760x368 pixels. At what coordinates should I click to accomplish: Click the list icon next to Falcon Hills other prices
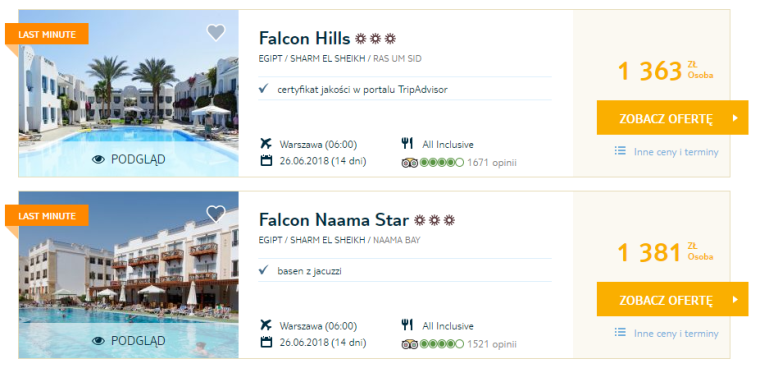click(619, 151)
